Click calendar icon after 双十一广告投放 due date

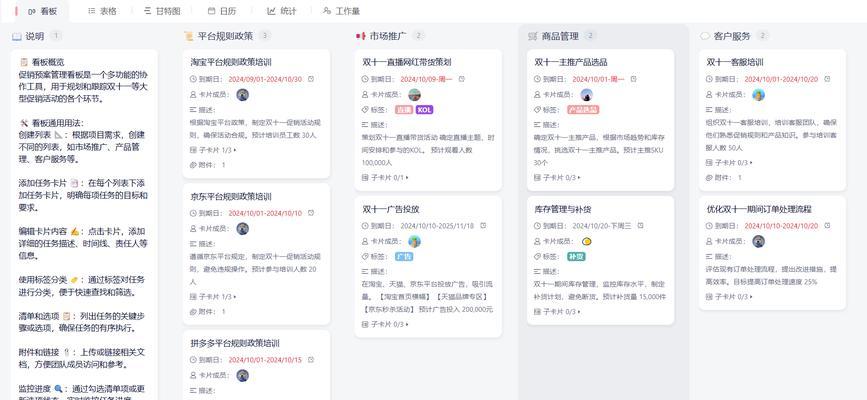pos(483,226)
